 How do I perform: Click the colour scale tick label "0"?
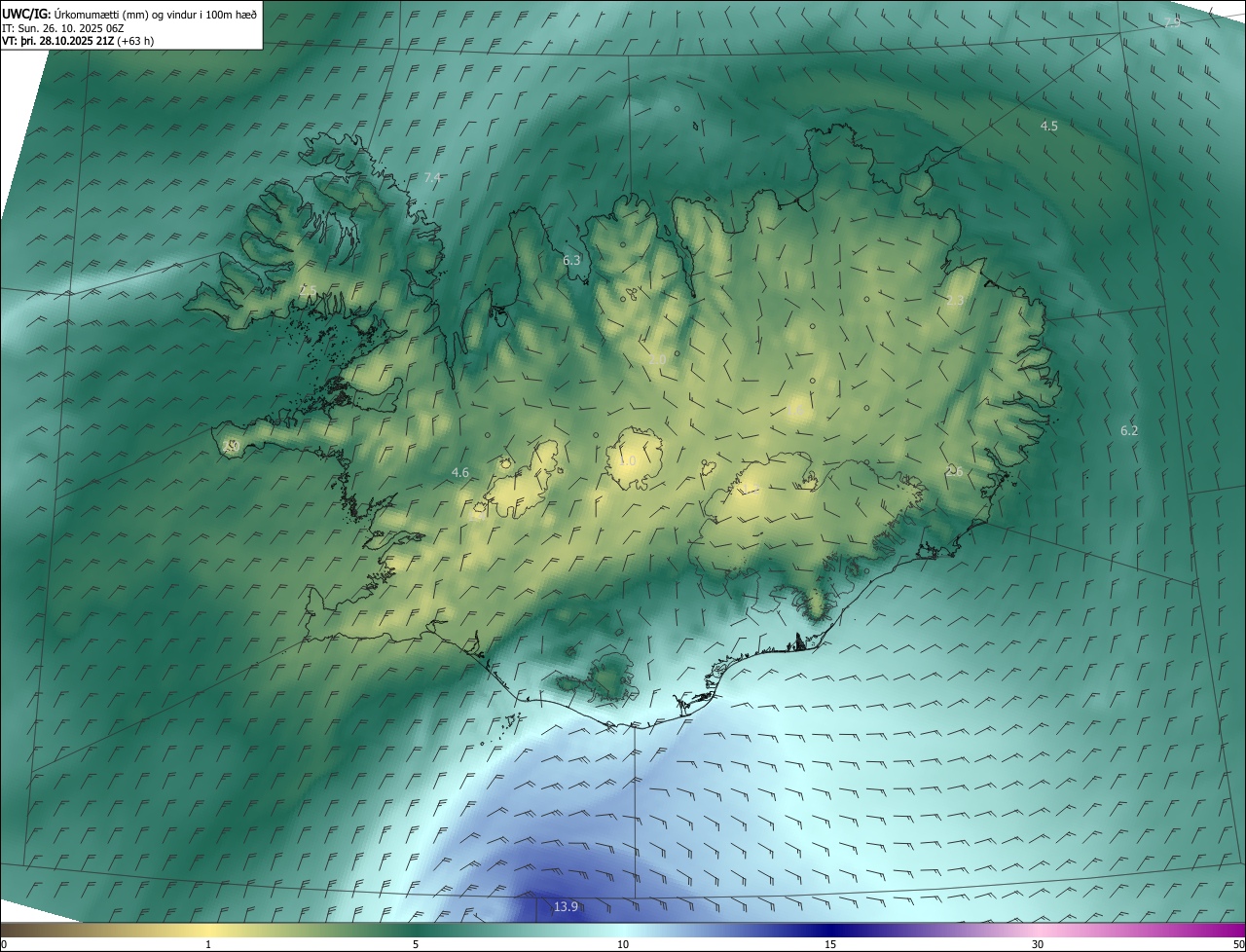(x=4, y=945)
